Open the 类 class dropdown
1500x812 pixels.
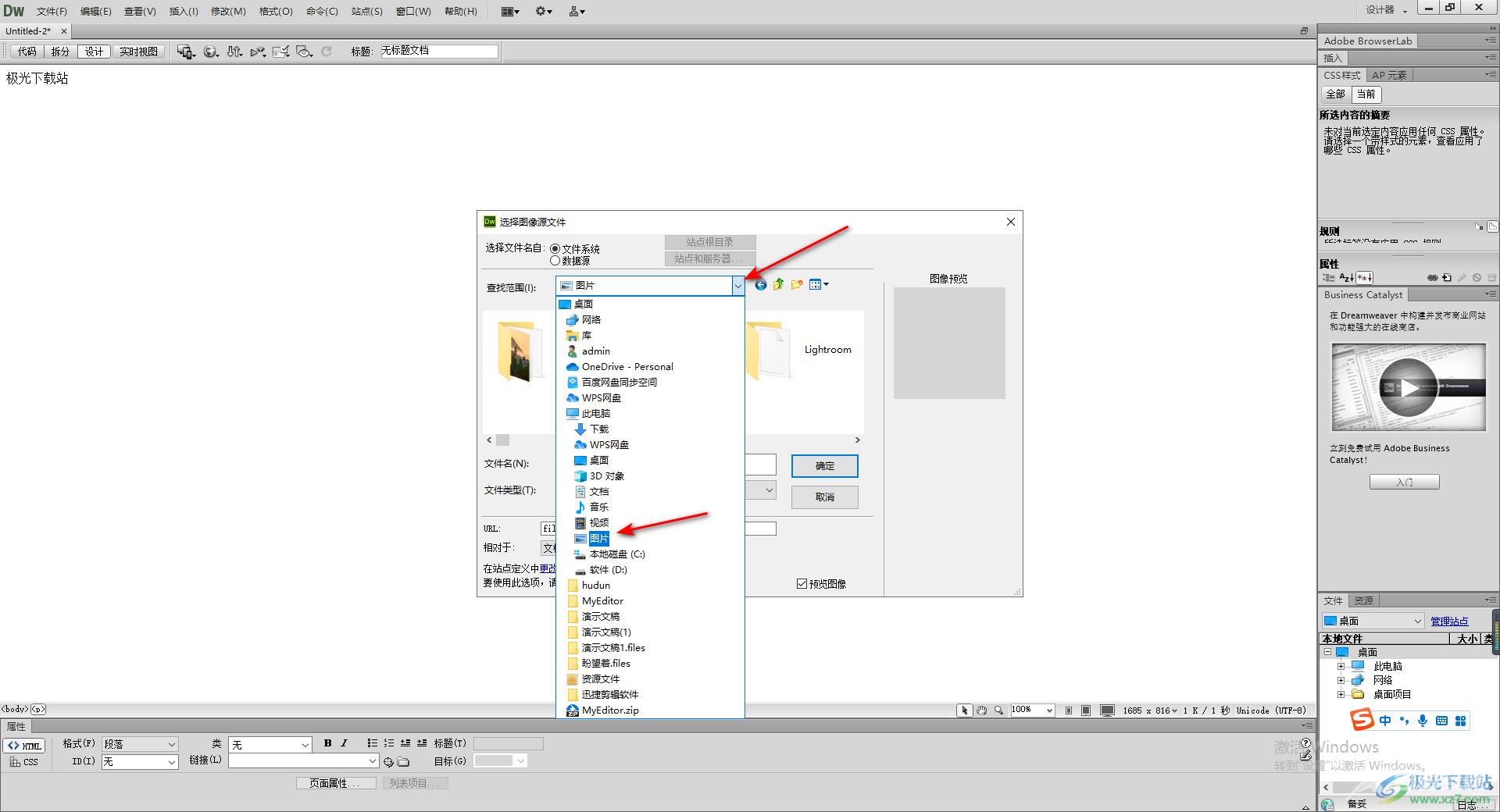[270, 744]
